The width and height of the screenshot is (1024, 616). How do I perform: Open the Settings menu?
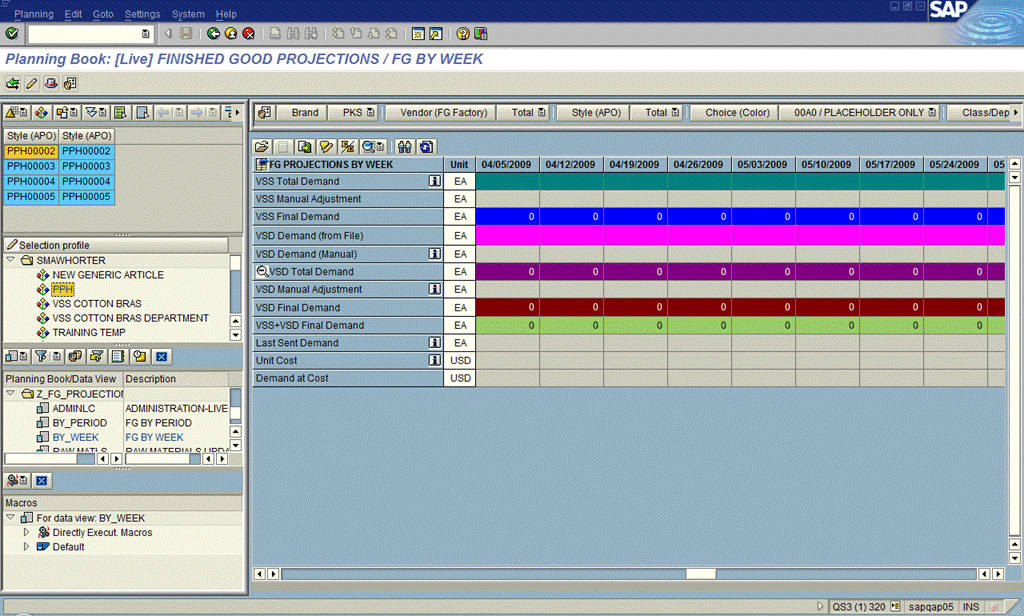click(x=142, y=14)
